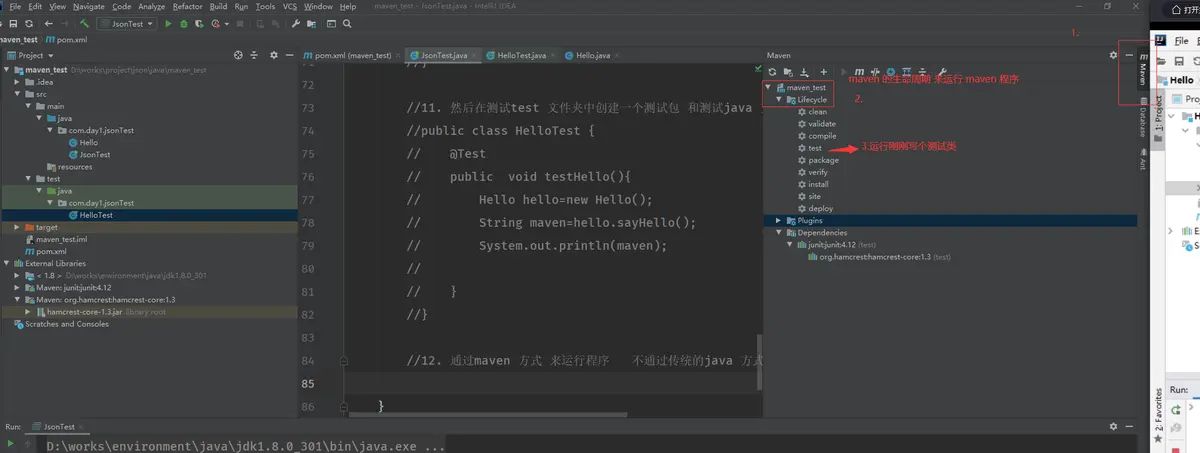The image size is (1200, 453).
Task: Select the JsonTest.java editor tab
Action: click(444, 55)
